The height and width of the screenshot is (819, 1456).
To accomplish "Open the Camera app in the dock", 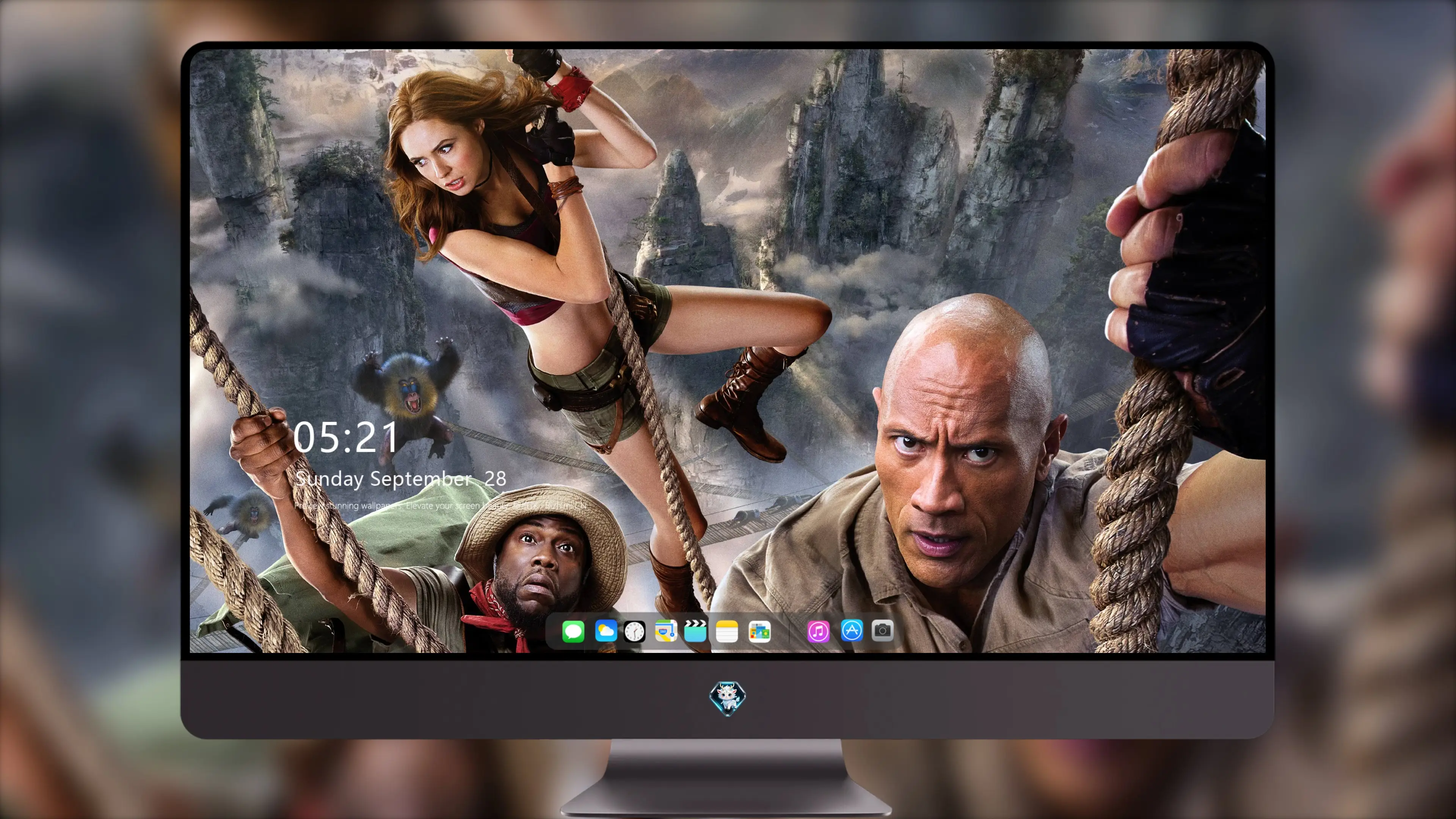I will (882, 630).
